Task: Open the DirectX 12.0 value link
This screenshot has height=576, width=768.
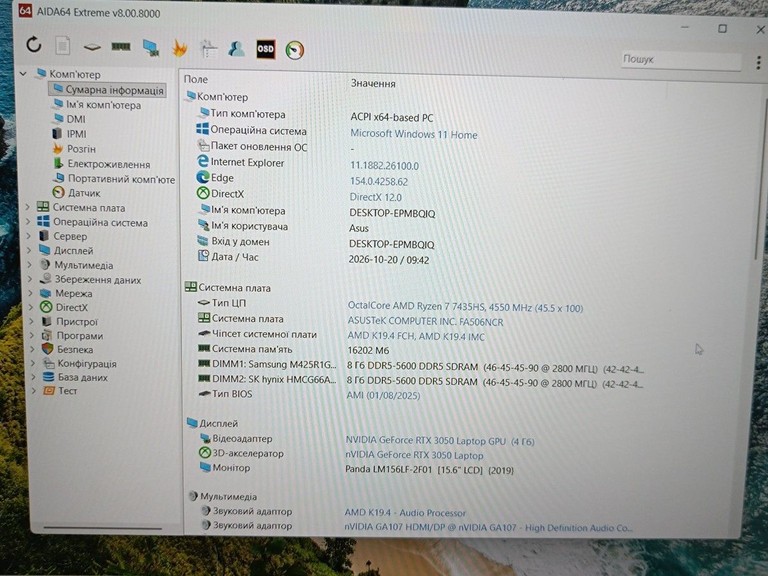Action: [x=376, y=197]
